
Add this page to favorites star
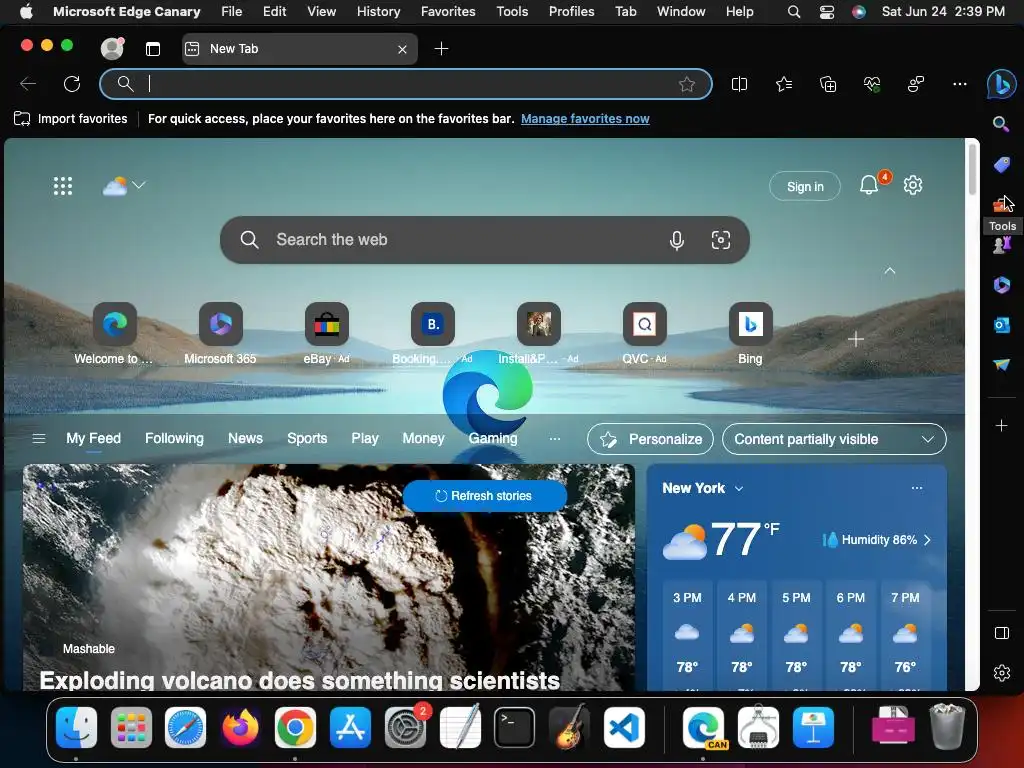click(x=686, y=84)
